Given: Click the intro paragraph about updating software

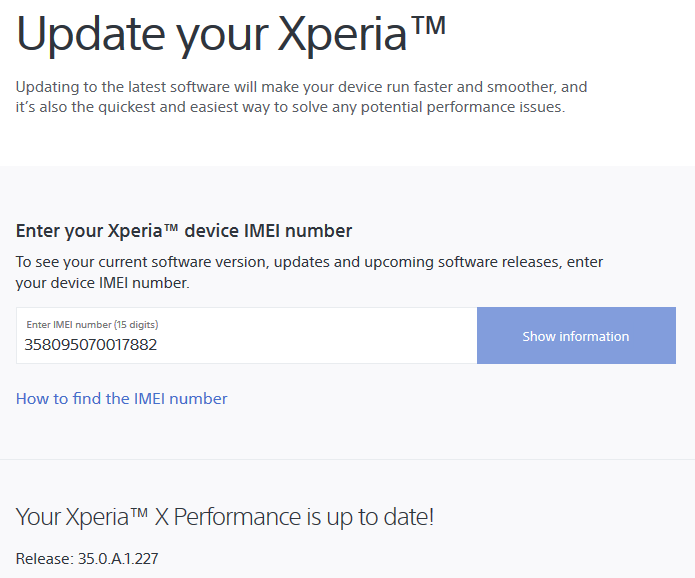Looking at the screenshot, I should [301, 97].
